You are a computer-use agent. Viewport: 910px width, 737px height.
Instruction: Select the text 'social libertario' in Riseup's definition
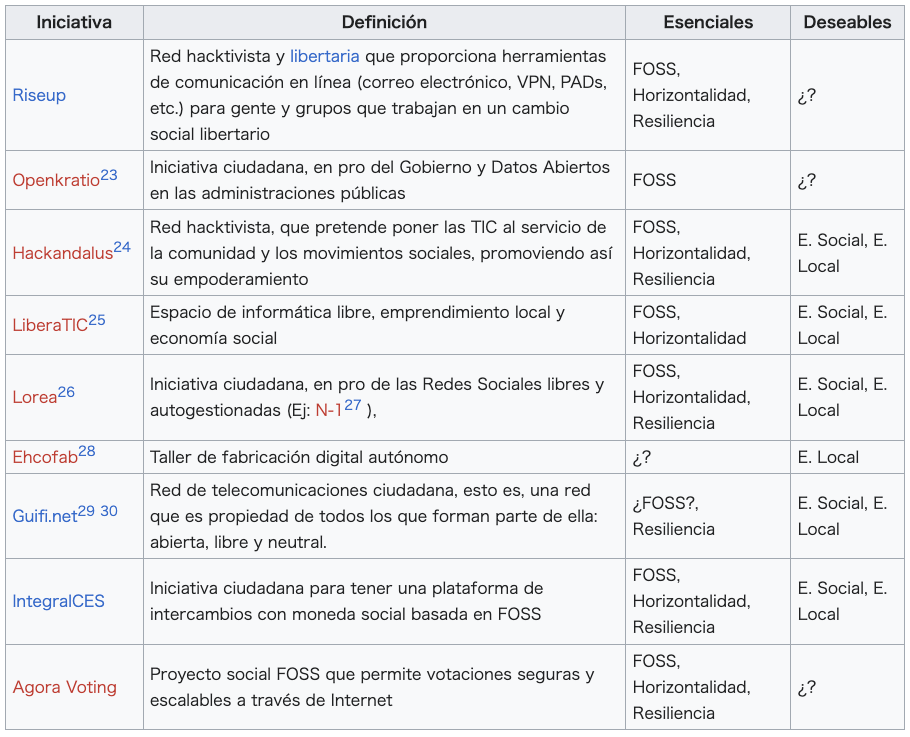[210, 135]
